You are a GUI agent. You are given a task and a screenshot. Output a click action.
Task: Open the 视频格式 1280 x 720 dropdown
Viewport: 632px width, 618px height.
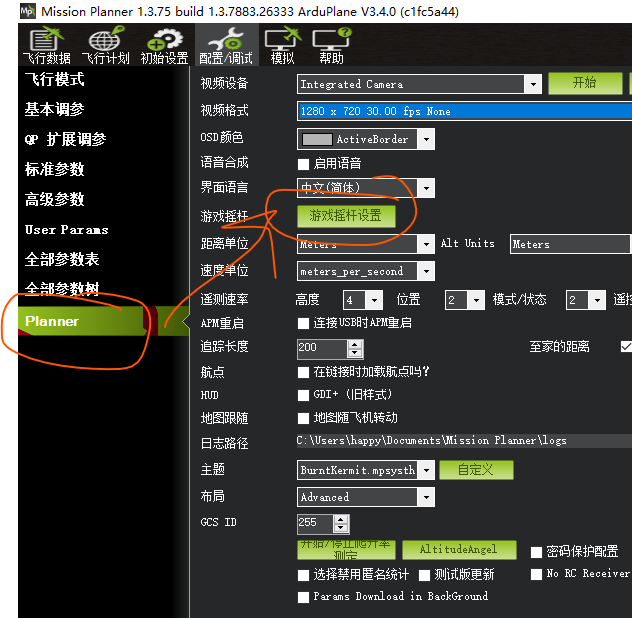(464, 111)
